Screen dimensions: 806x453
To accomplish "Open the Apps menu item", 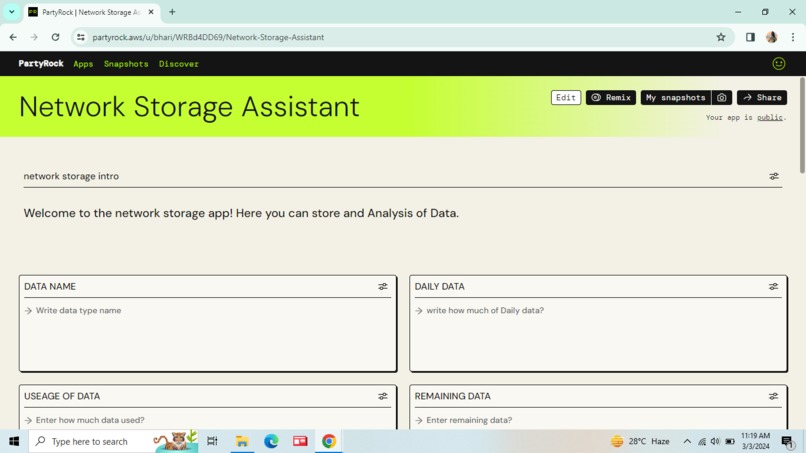I will coord(83,64).
